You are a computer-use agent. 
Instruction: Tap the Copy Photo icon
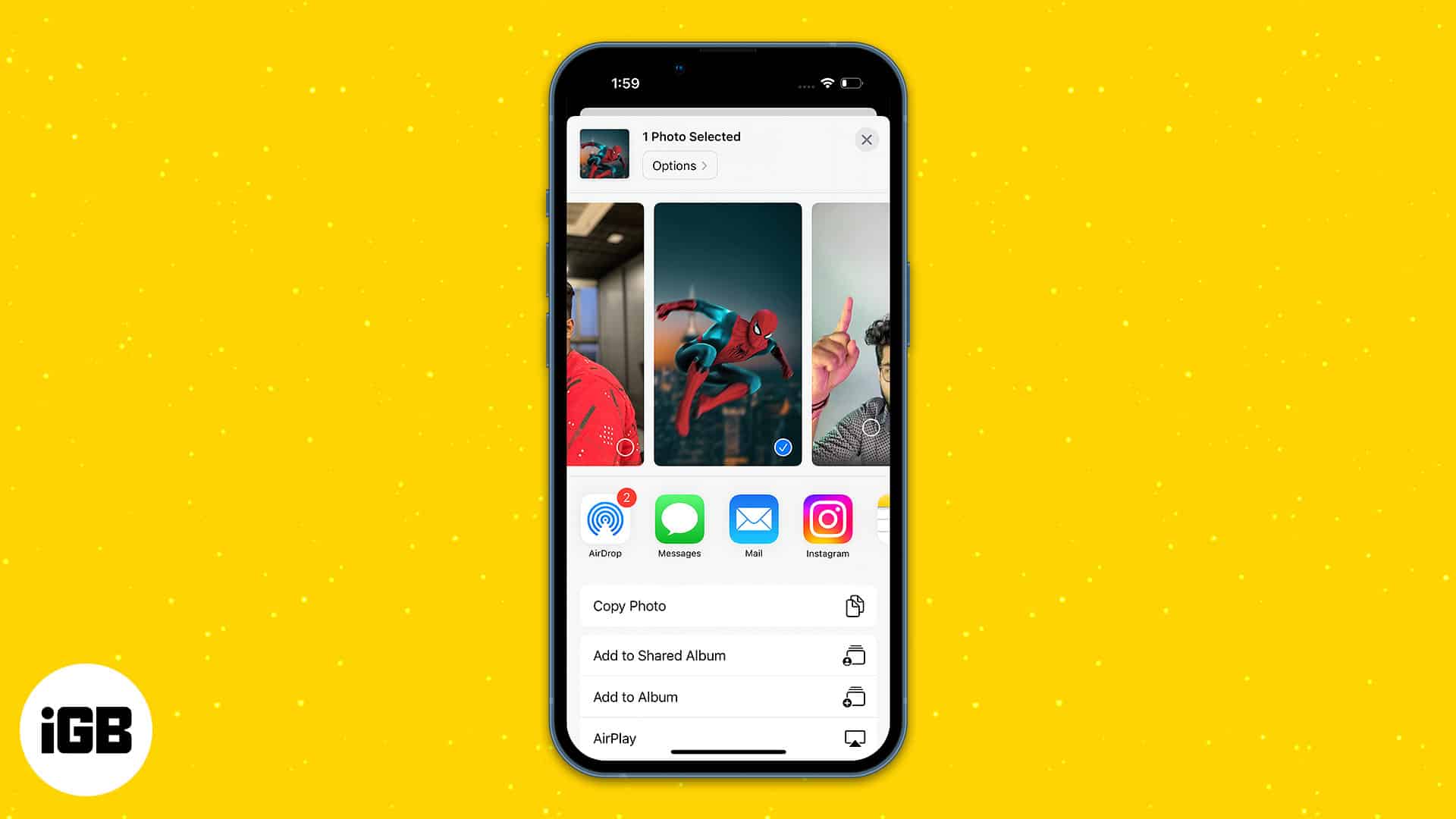tap(853, 605)
